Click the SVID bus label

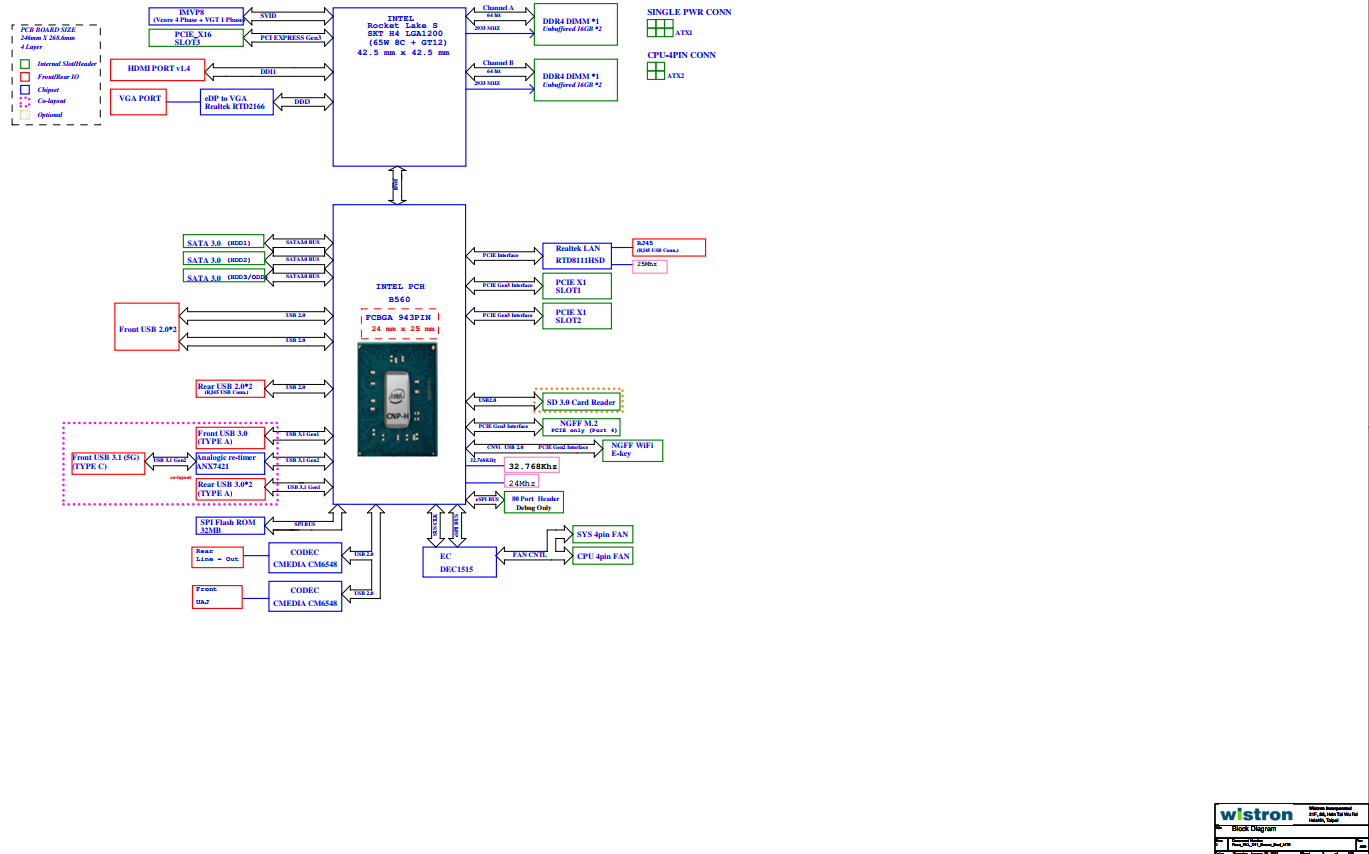268,16
